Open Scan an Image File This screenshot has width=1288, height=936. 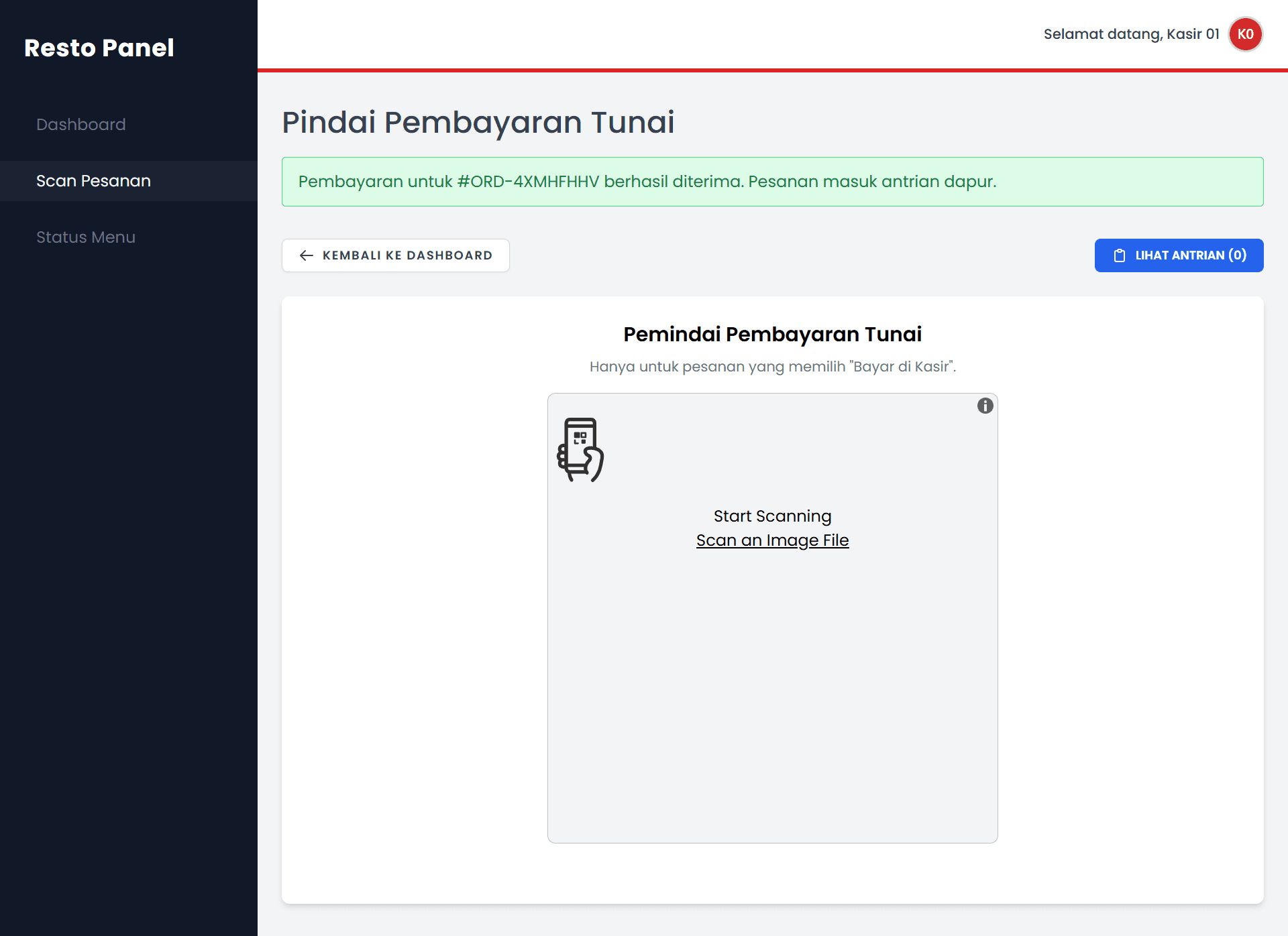point(772,540)
